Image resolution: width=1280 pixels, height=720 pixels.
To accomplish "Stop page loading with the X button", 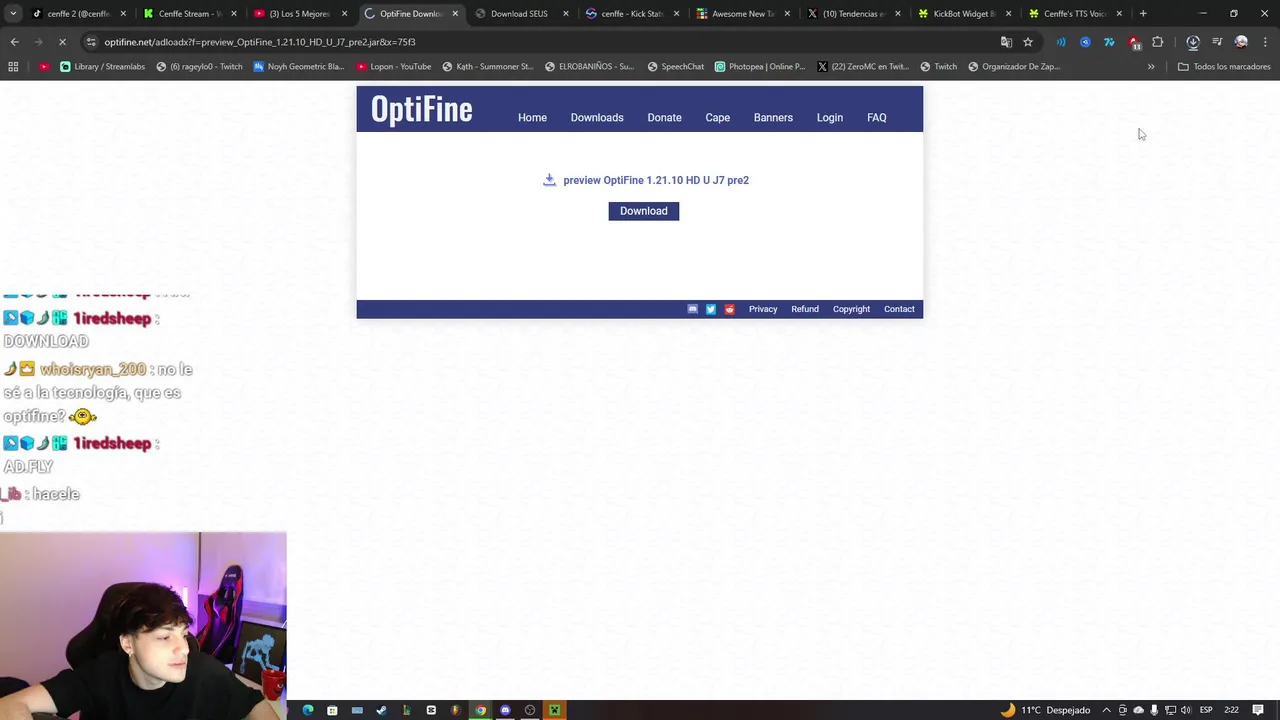I will coord(62,42).
